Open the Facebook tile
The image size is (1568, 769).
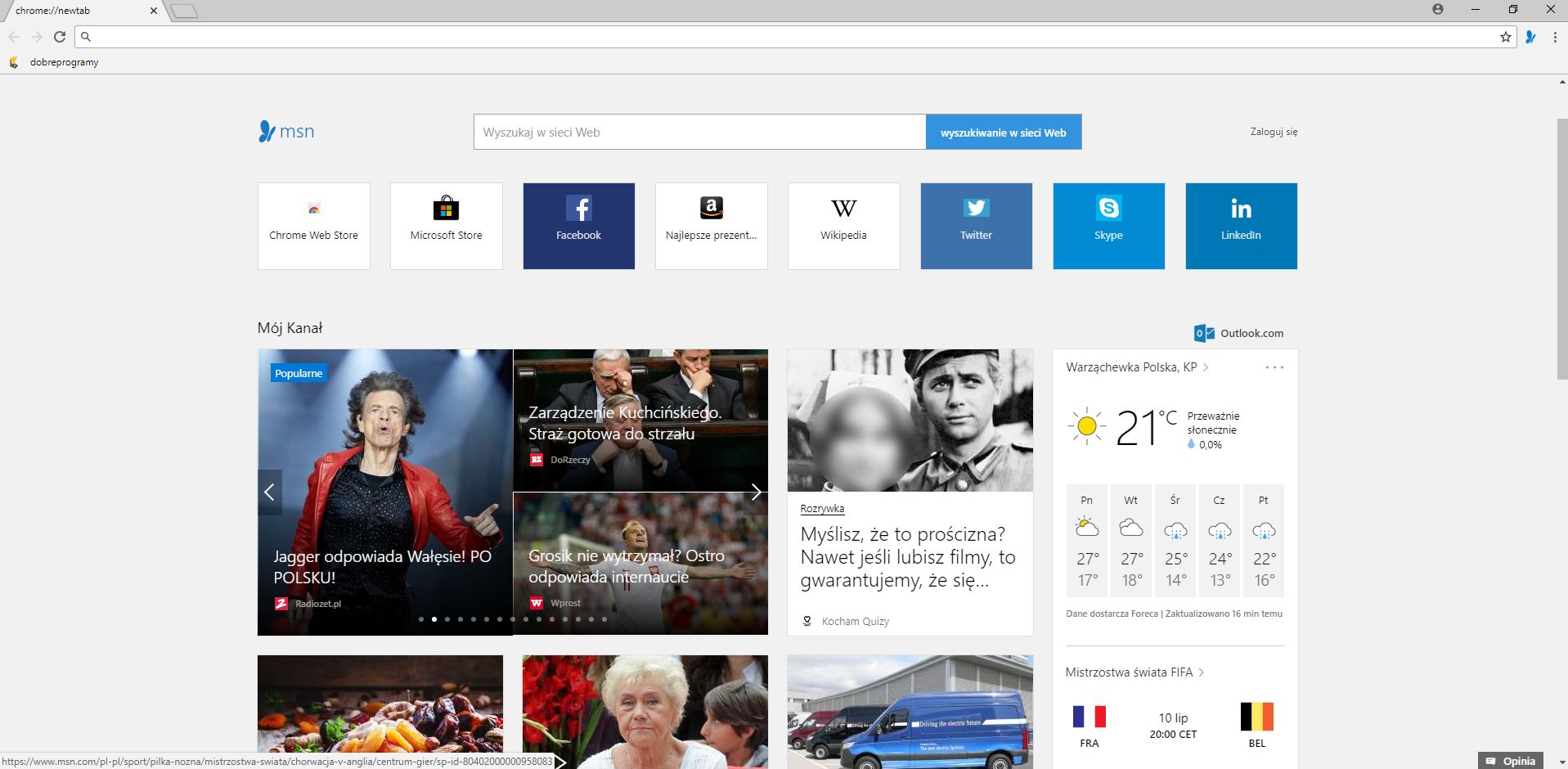578,225
